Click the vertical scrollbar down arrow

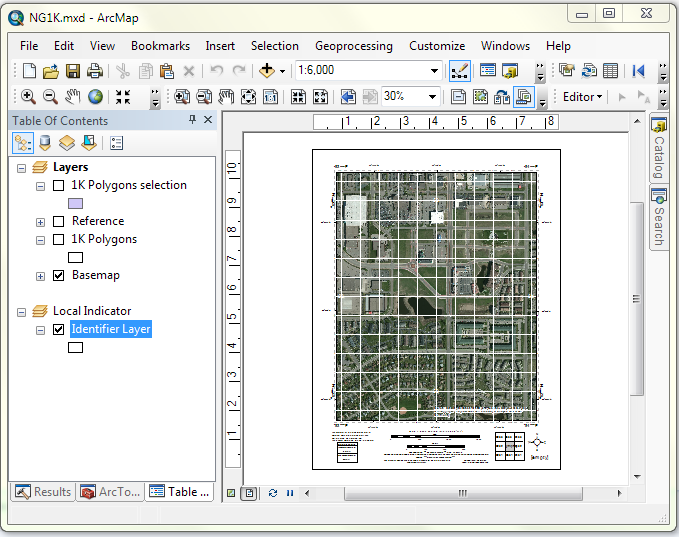[637, 477]
